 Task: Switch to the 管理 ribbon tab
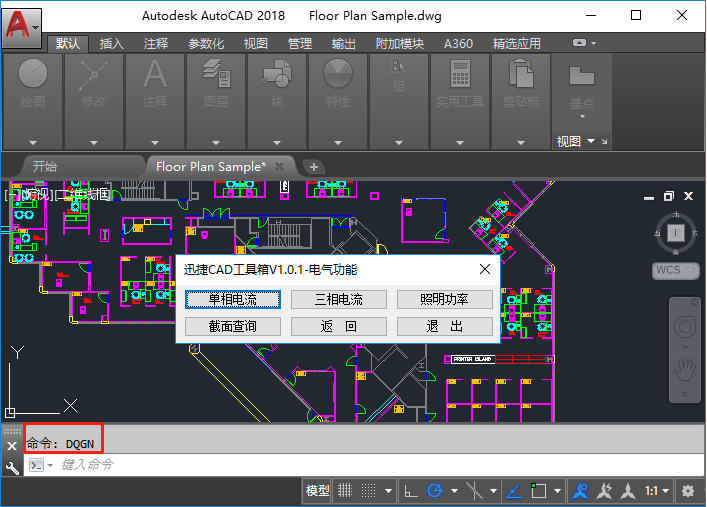pyautogui.click(x=299, y=44)
